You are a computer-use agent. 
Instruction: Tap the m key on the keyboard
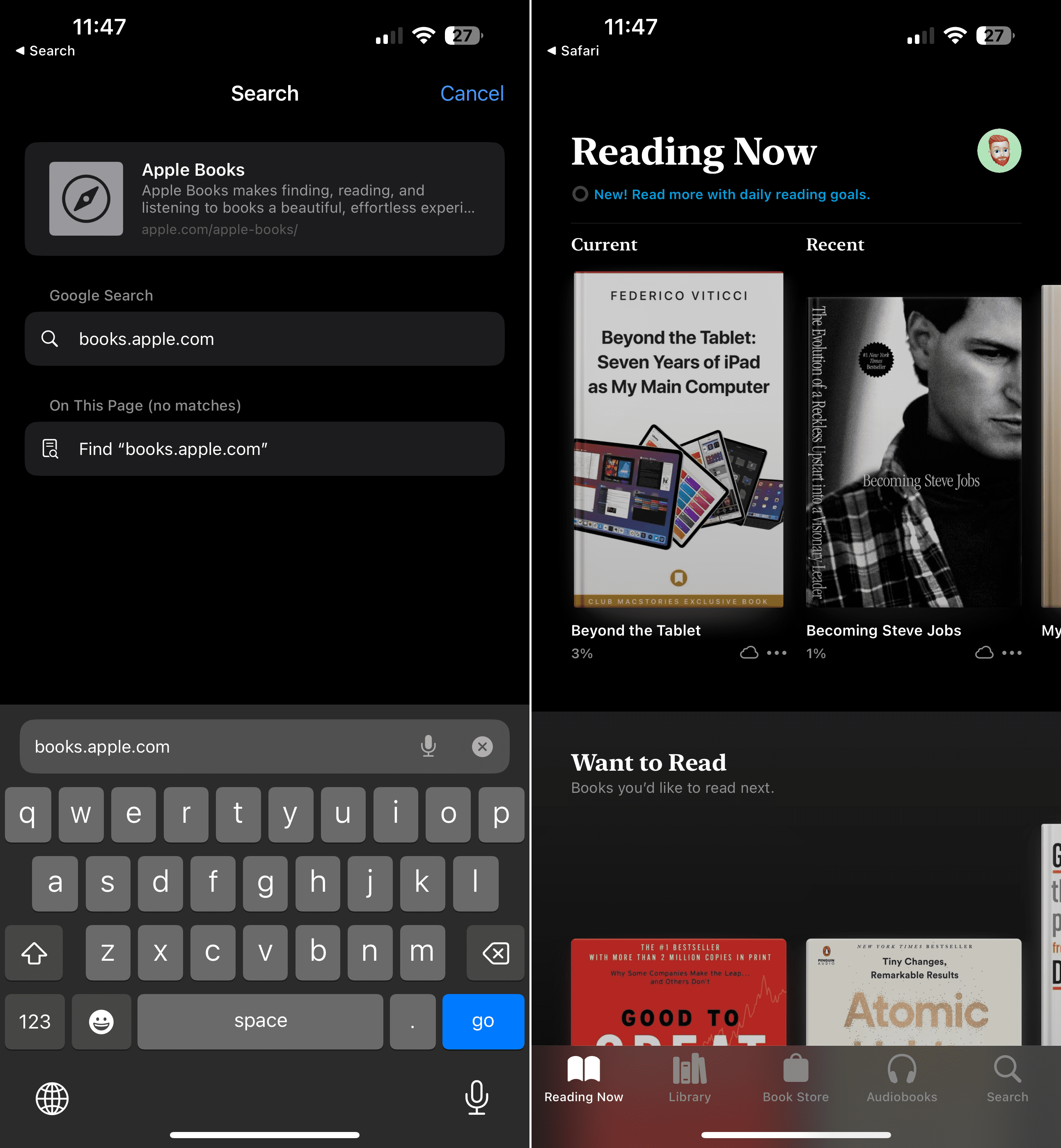(x=423, y=953)
